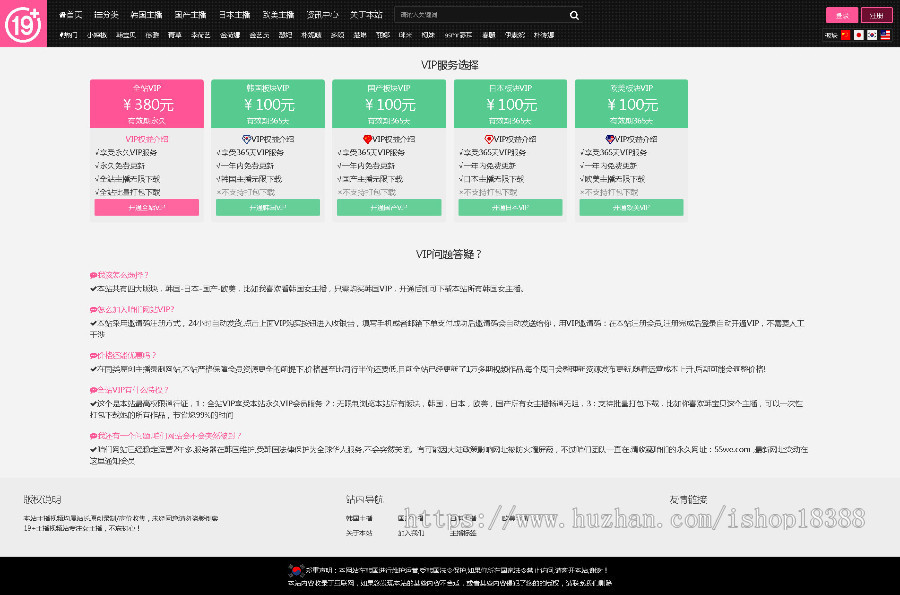Screen dimensions: 900x595
Task: Click the search magnifier icon
Action: pos(572,15)
